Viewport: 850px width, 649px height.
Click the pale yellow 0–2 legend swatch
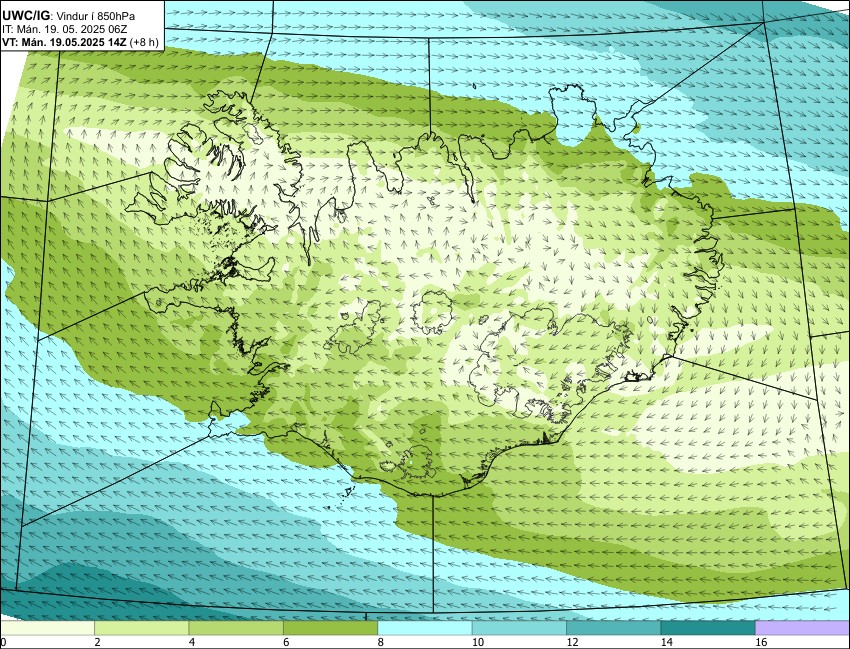point(48,628)
